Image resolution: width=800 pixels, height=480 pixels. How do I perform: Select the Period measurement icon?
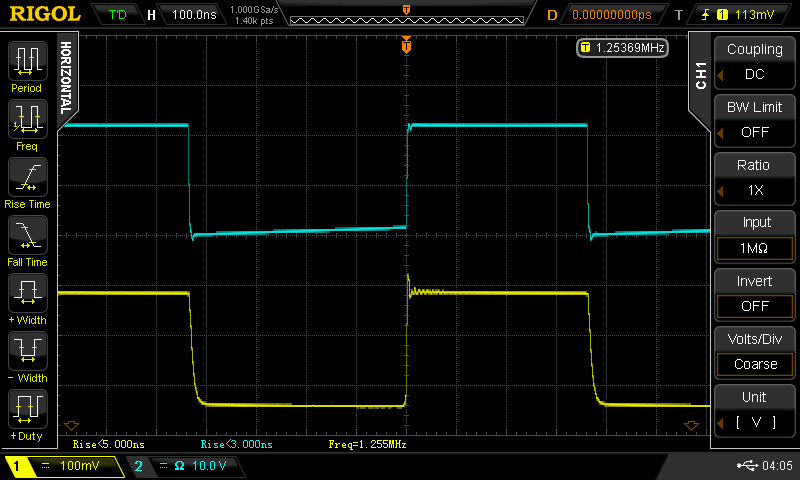(x=28, y=61)
